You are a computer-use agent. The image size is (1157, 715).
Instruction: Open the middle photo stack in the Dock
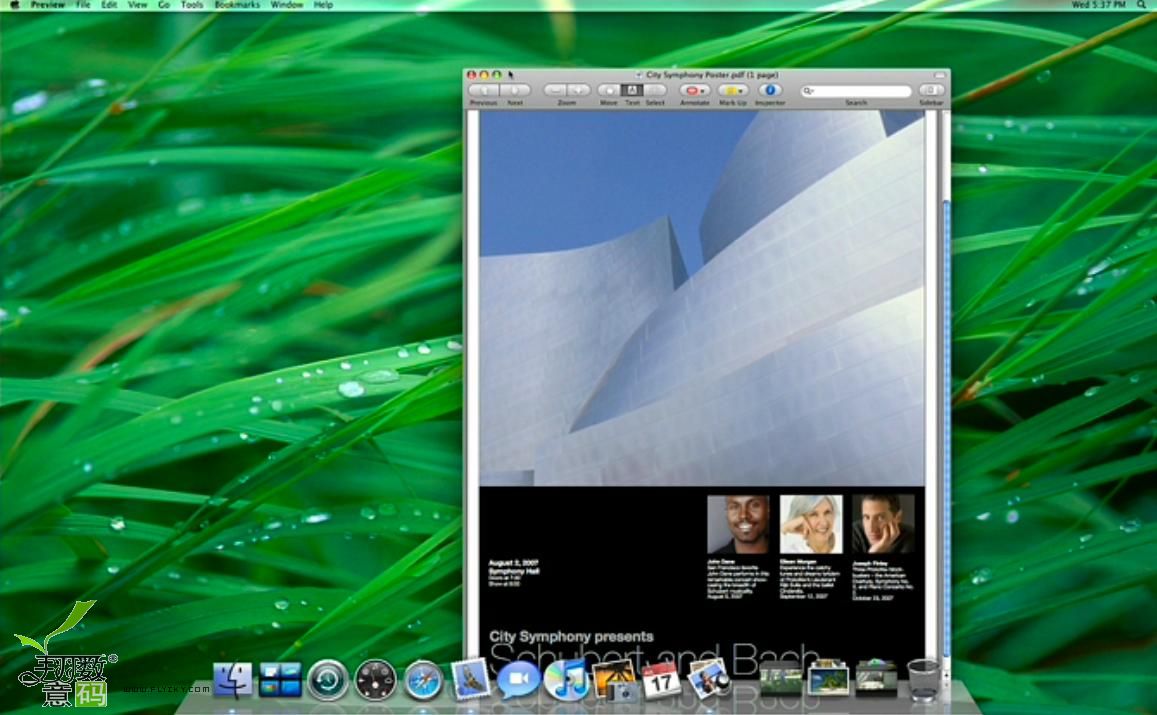pyautogui.click(x=829, y=679)
